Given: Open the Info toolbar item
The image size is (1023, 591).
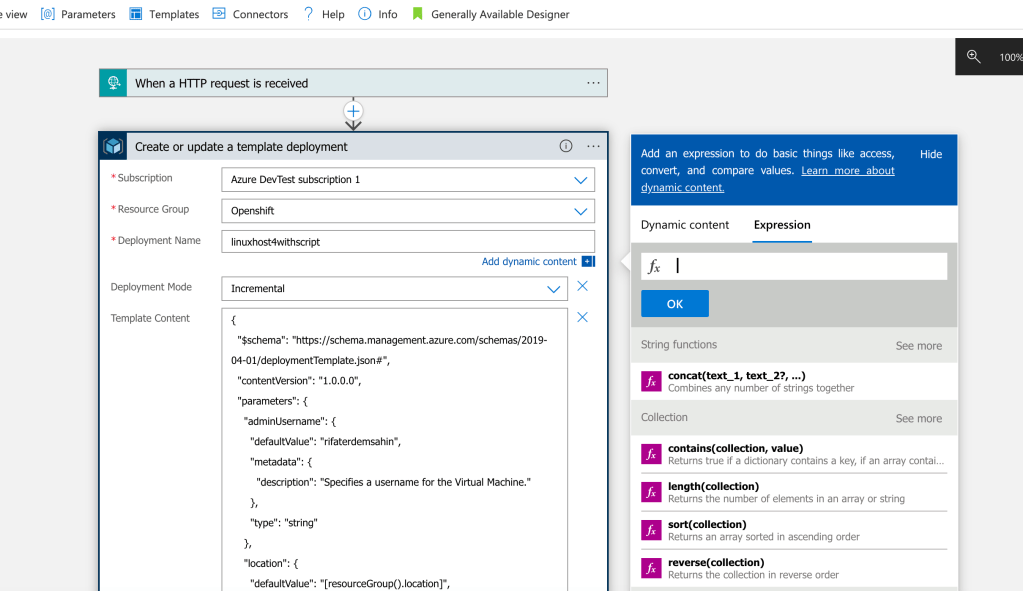Looking at the screenshot, I should (x=378, y=14).
